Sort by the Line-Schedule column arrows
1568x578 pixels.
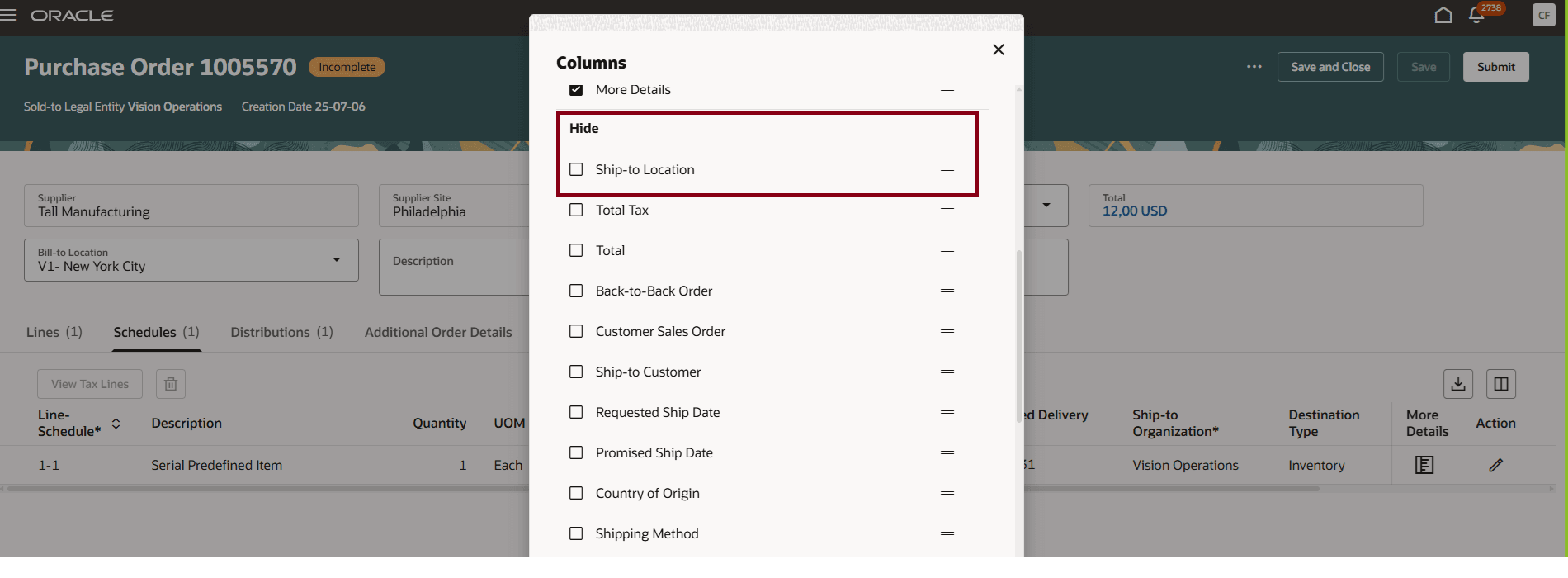tap(116, 424)
